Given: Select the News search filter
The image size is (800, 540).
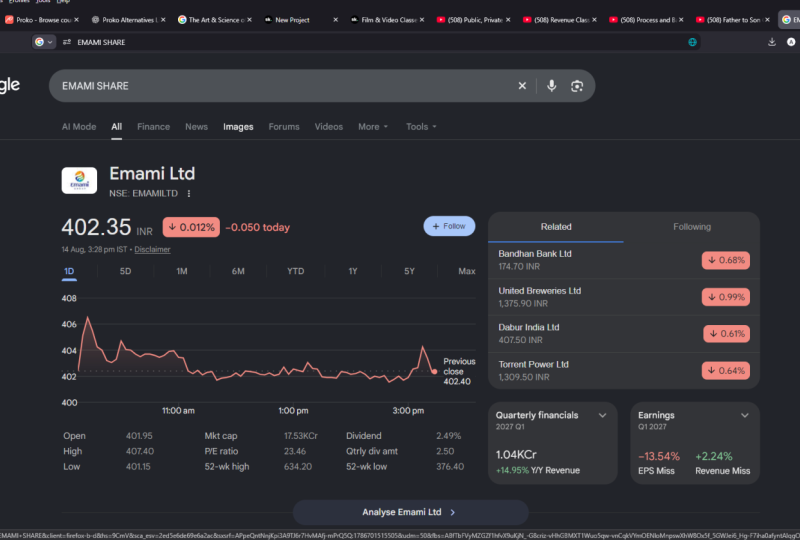Looking at the screenshot, I should [x=196, y=127].
